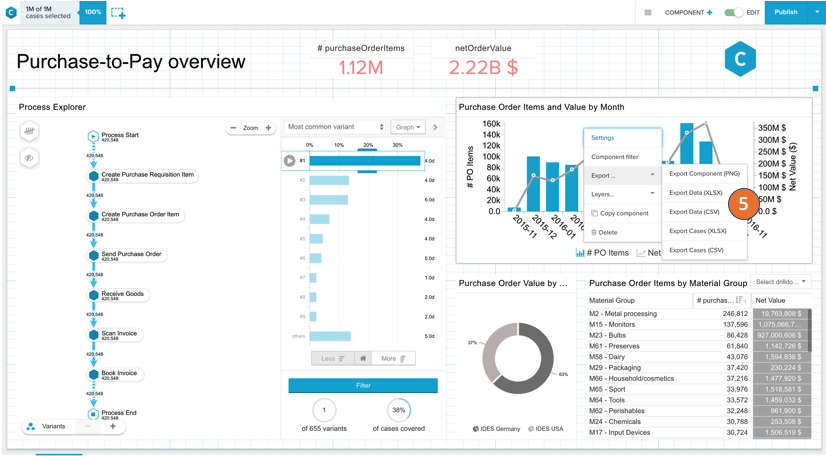Zoom in with the plus button near Zoom
826x456 pixels.
coord(268,128)
